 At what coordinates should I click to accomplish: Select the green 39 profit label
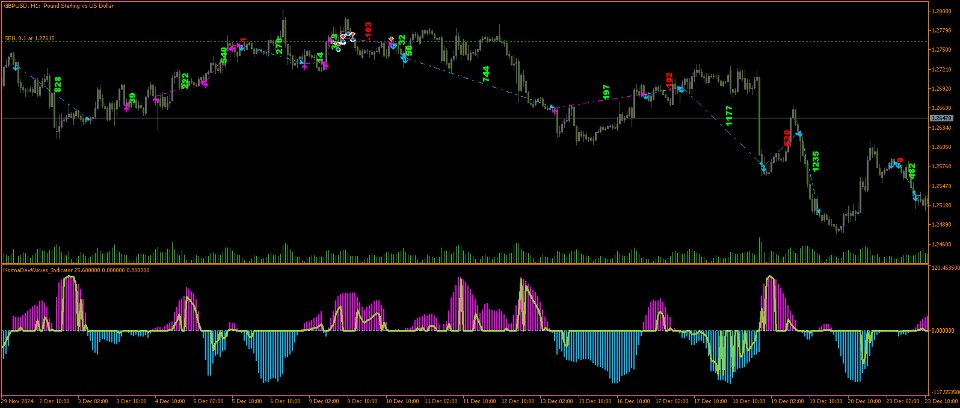coord(132,99)
